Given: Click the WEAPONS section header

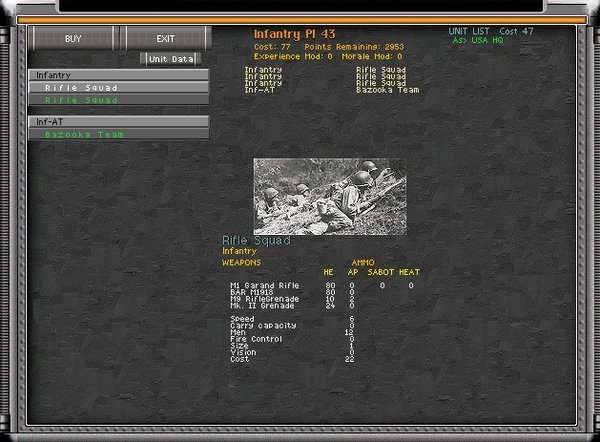Looking at the screenshot, I should pos(241,262).
